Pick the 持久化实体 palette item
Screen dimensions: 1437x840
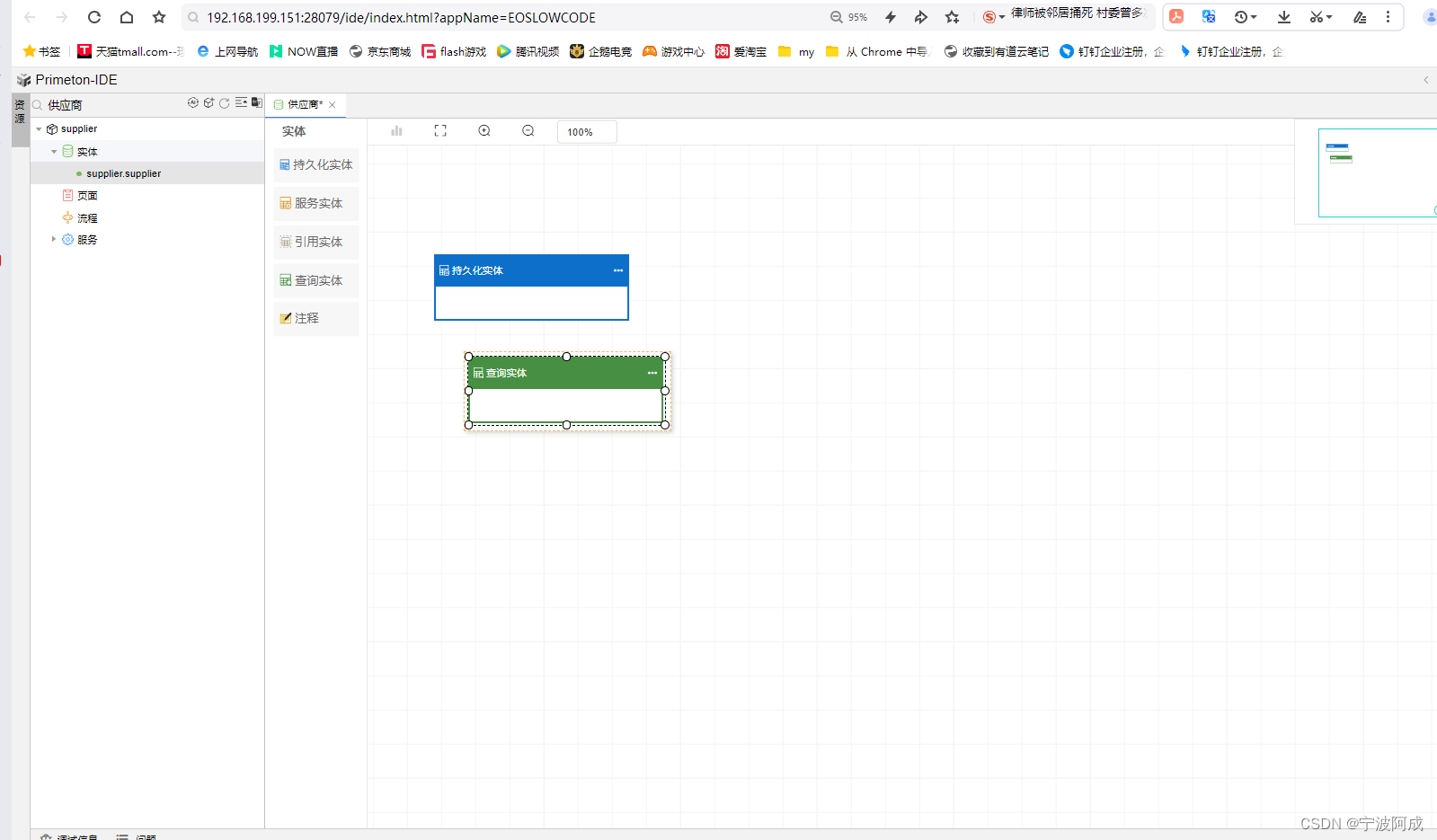pos(316,165)
